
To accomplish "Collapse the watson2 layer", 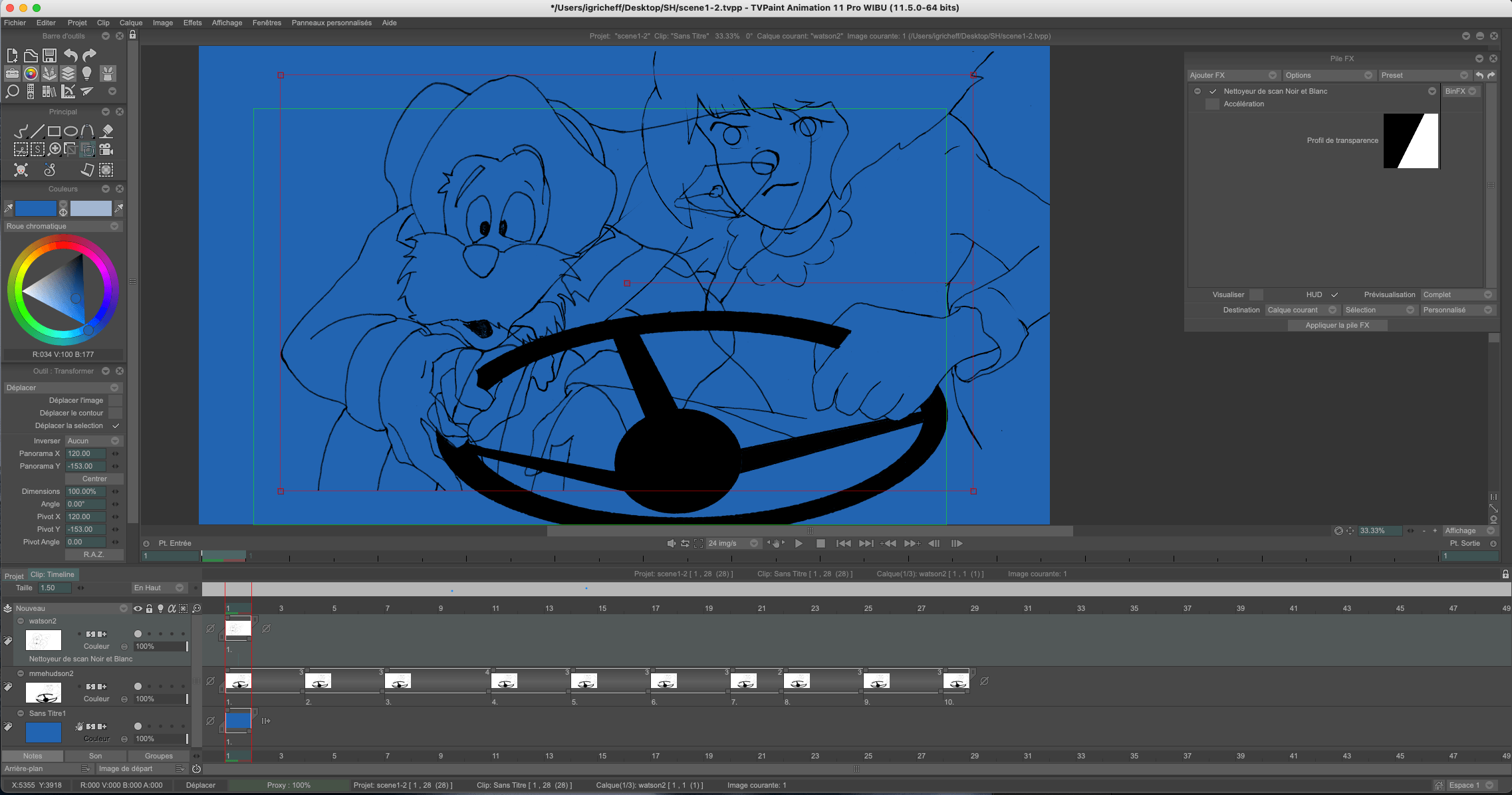I will point(21,621).
